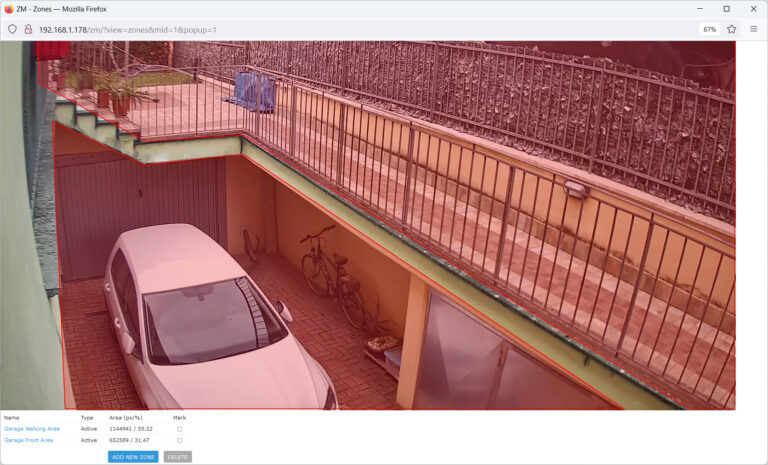The width and height of the screenshot is (768, 465).
Task: Click the Firefox logo in title bar
Action: point(9,8)
